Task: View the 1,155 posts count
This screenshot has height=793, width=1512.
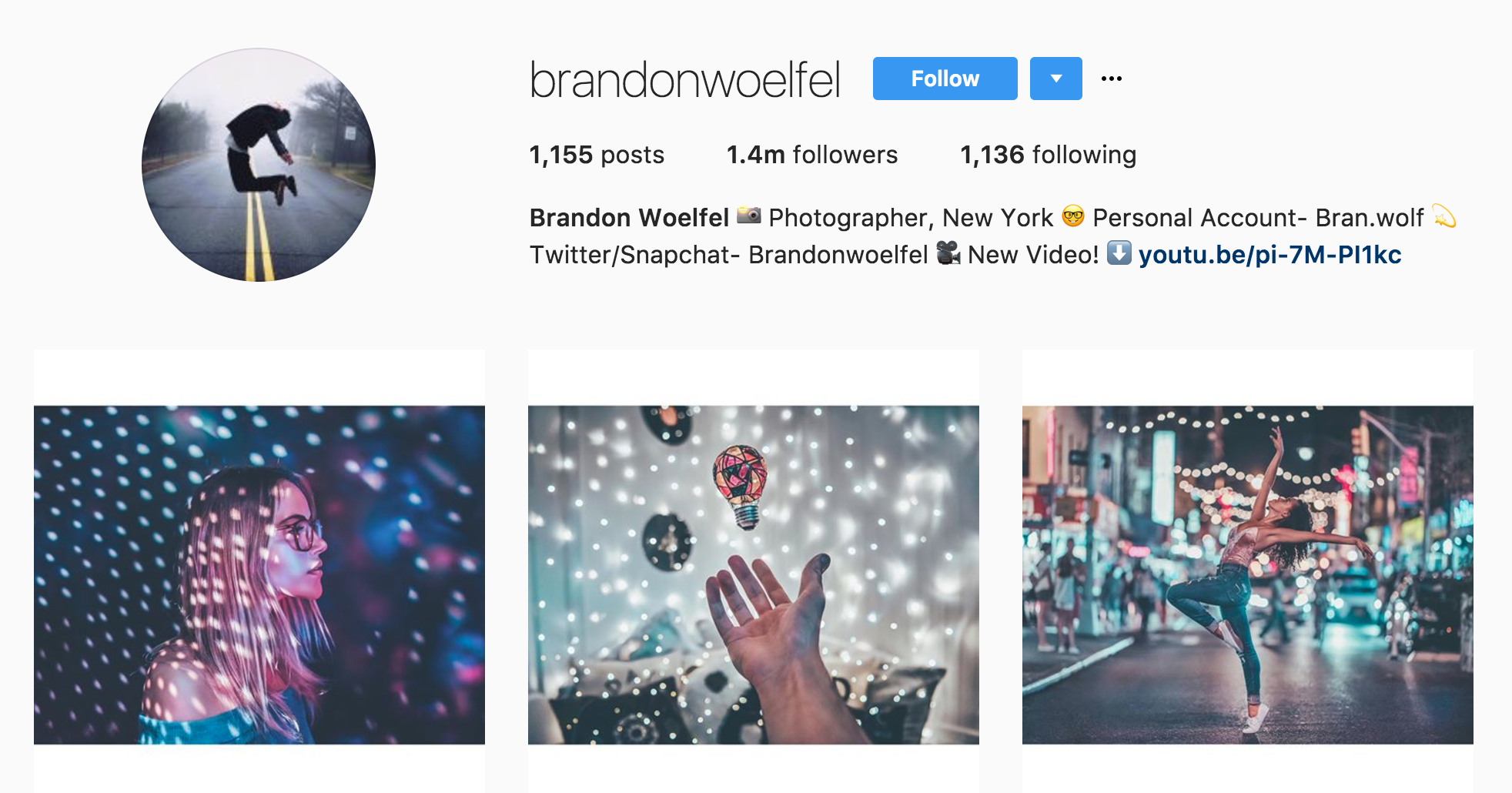Action: [x=597, y=155]
